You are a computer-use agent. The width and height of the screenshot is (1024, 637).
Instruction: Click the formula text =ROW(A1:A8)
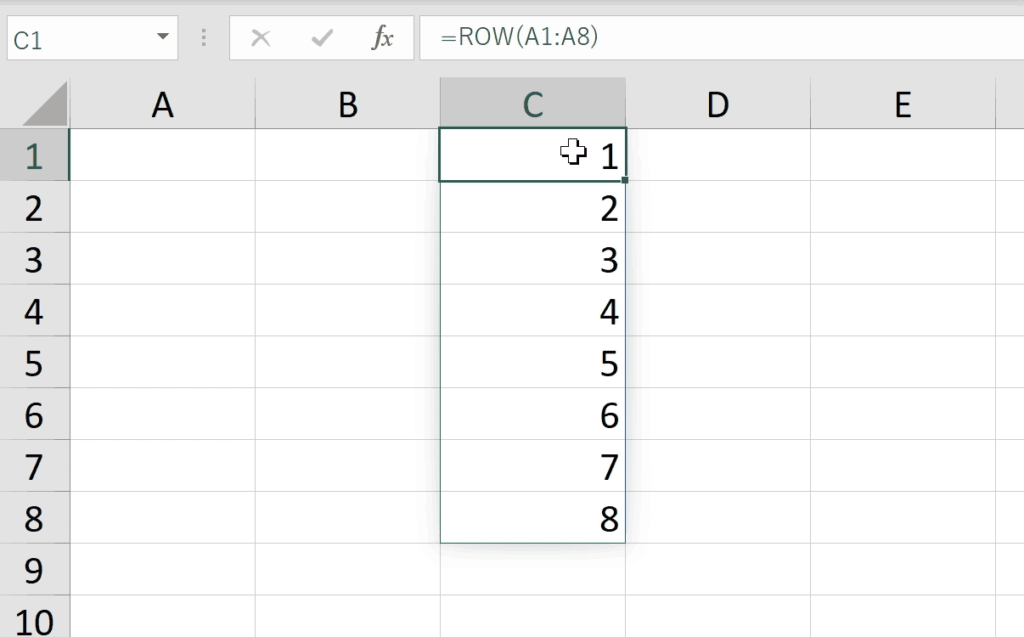[x=525, y=38]
